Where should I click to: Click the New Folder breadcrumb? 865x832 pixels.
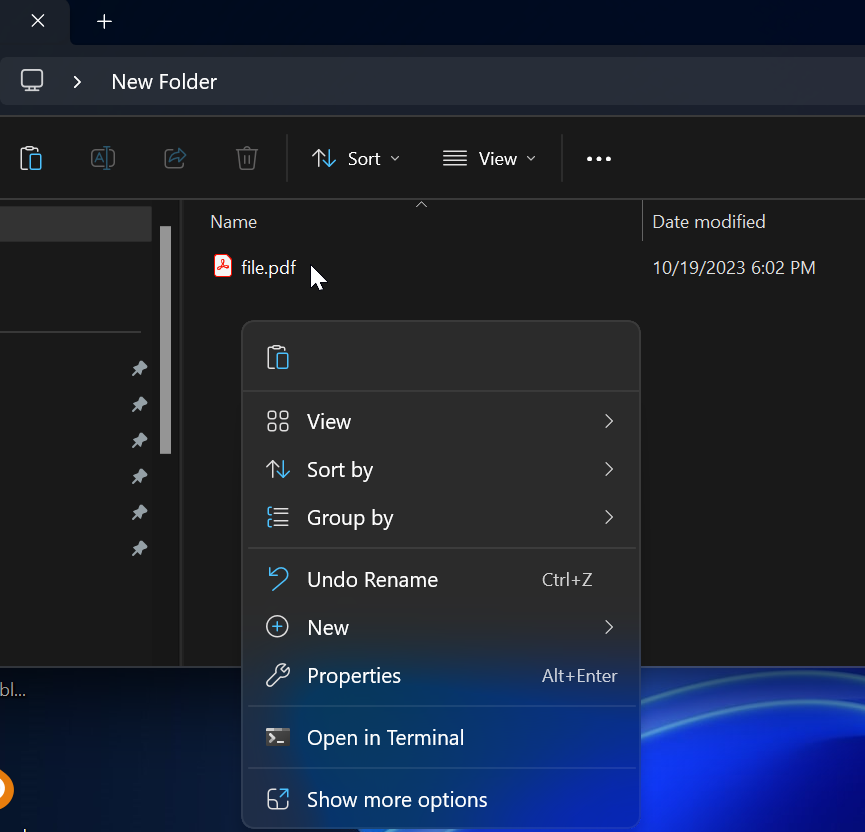click(164, 82)
